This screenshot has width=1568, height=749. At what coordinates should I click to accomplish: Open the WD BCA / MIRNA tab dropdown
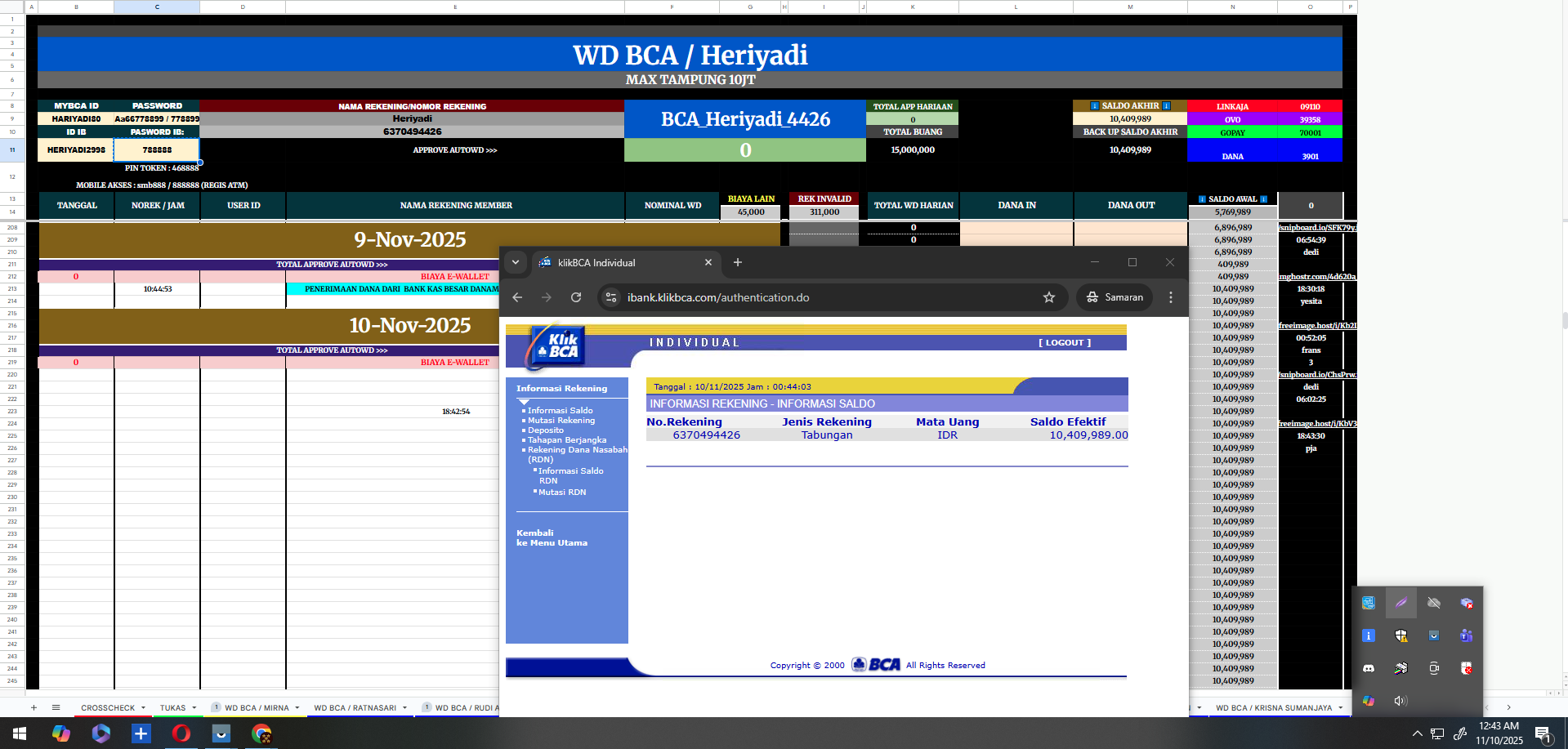pos(297,708)
